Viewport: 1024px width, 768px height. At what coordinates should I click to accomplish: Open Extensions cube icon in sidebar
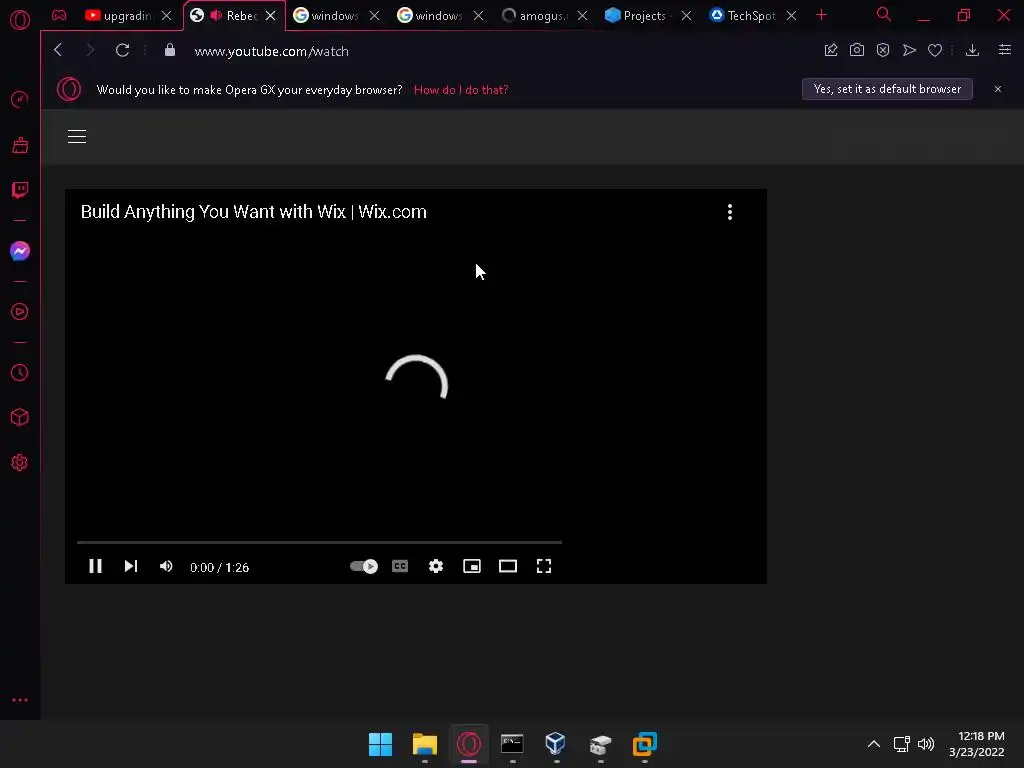(20, 417)
